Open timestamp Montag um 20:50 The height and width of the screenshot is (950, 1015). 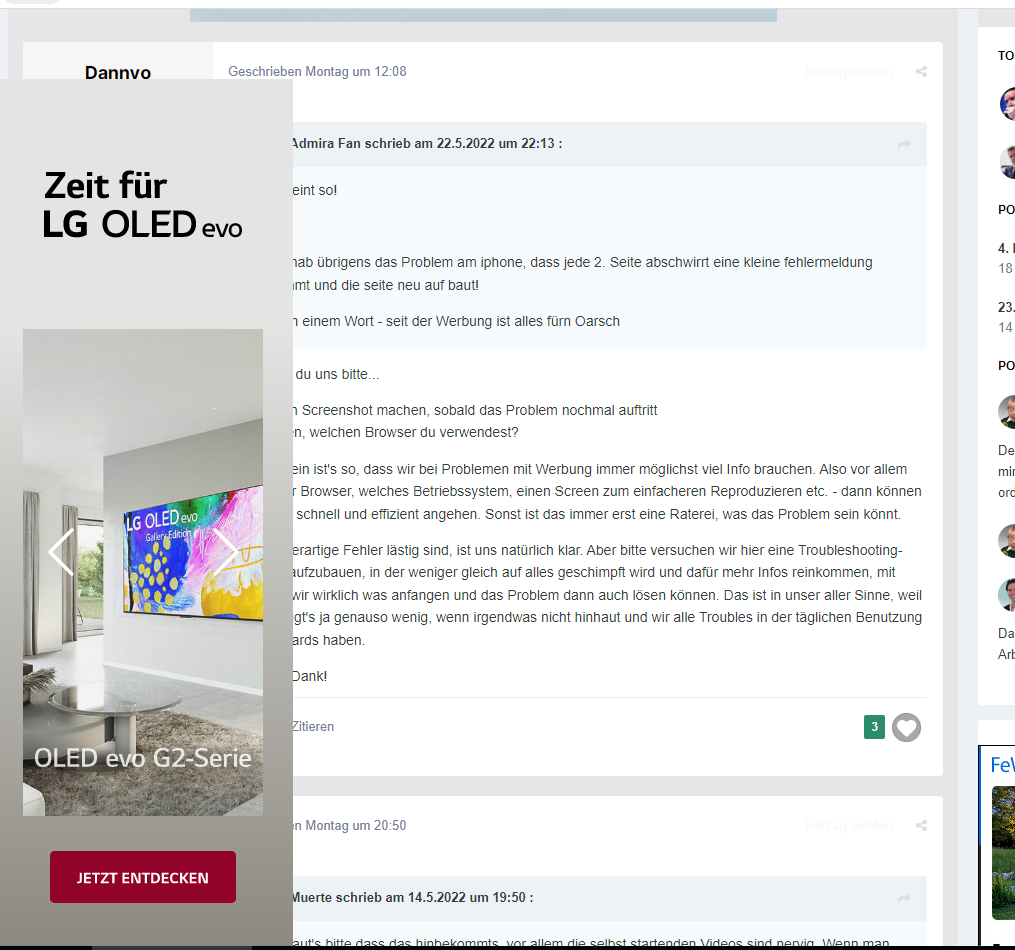pos(350,826)
